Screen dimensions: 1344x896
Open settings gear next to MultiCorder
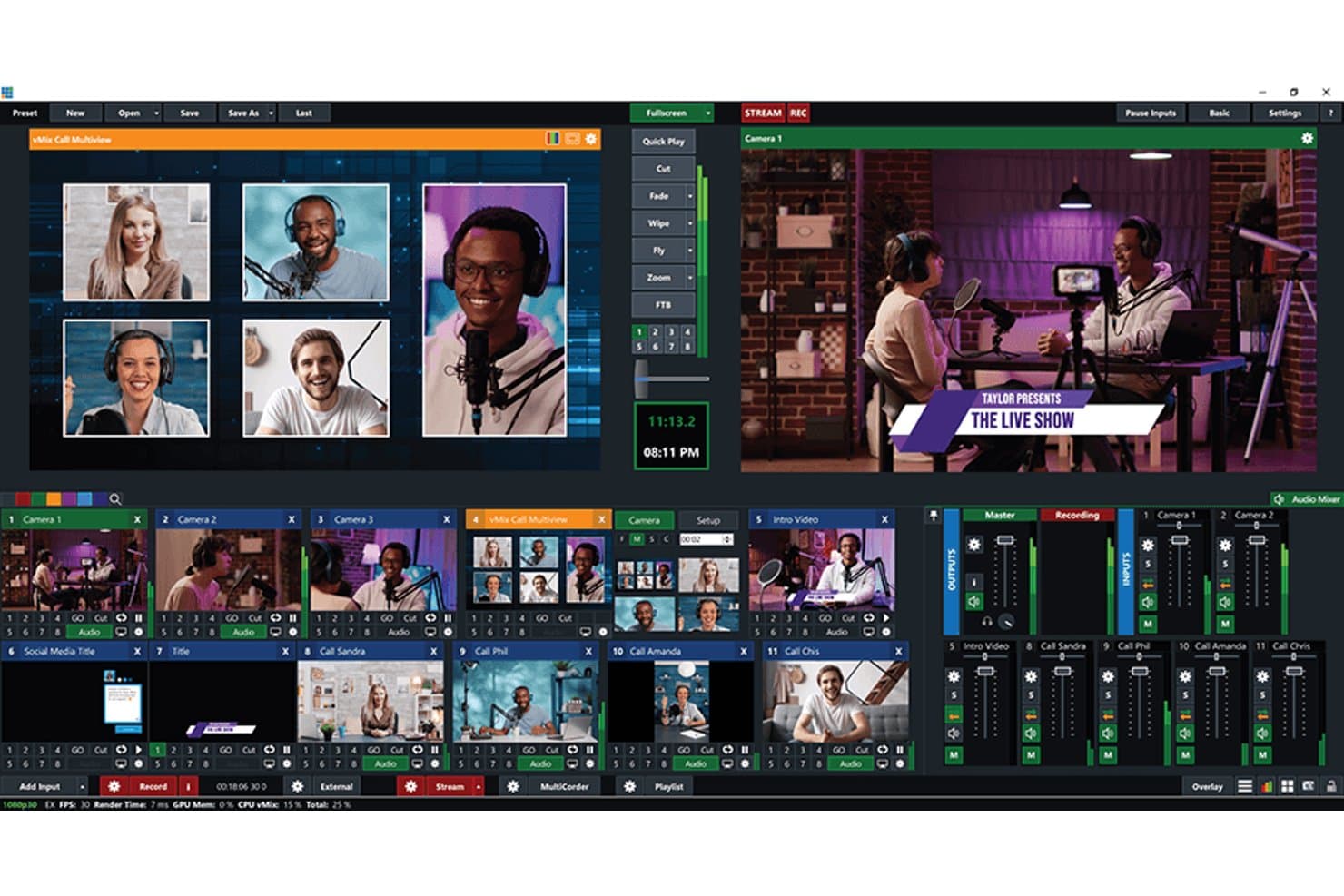tap(513, 786)
